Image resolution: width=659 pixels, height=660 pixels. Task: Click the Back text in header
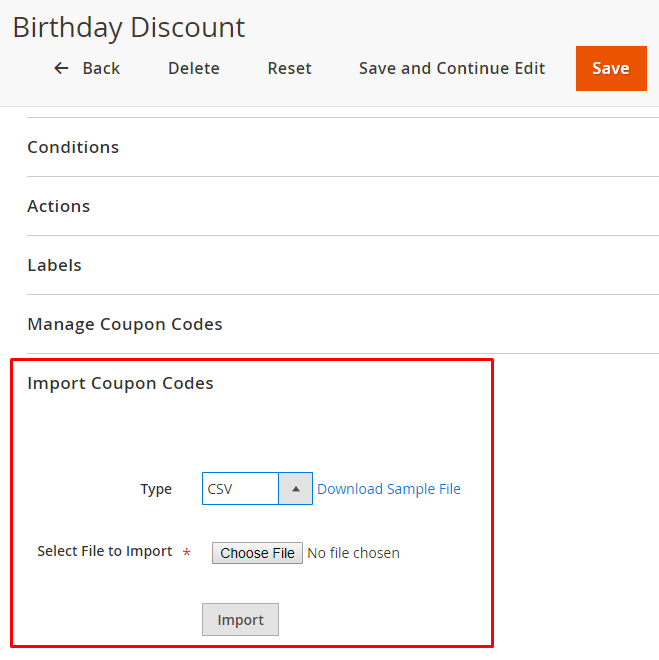(101, 68)
